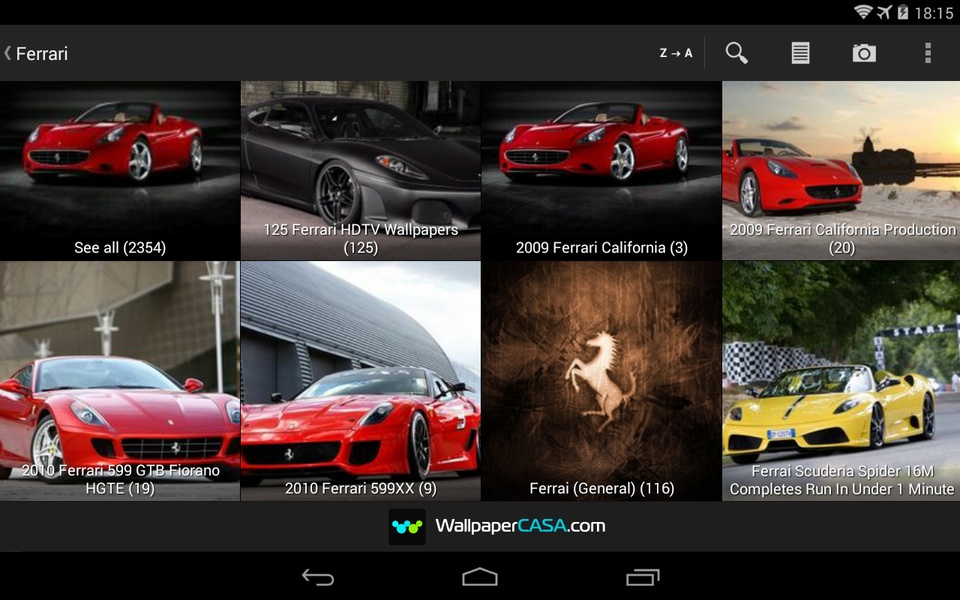Tap the camera icon in toolbar
Image resolution: width=960 pixels, height=600 pixels.
pos(864,53)
